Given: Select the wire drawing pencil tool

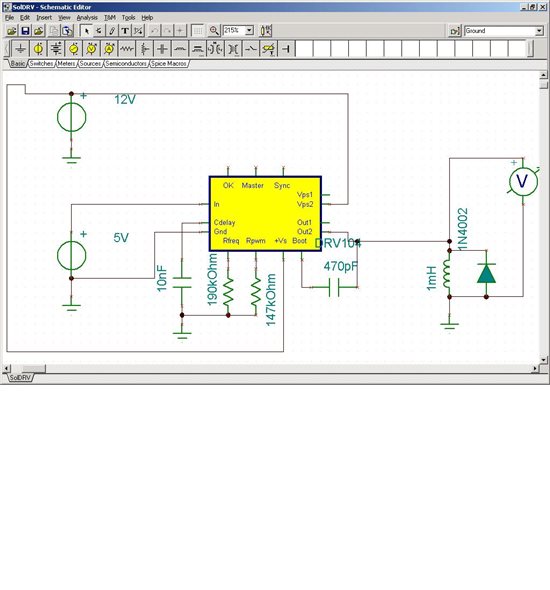Looking at the screenshot, I should (x=112, y=30).
